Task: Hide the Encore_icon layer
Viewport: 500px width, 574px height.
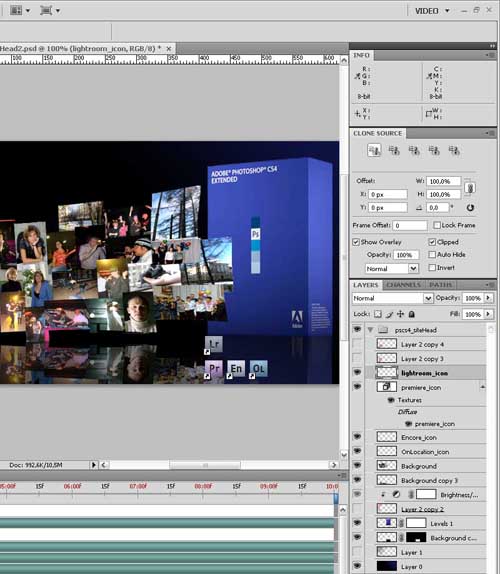Action: point(357,437)
